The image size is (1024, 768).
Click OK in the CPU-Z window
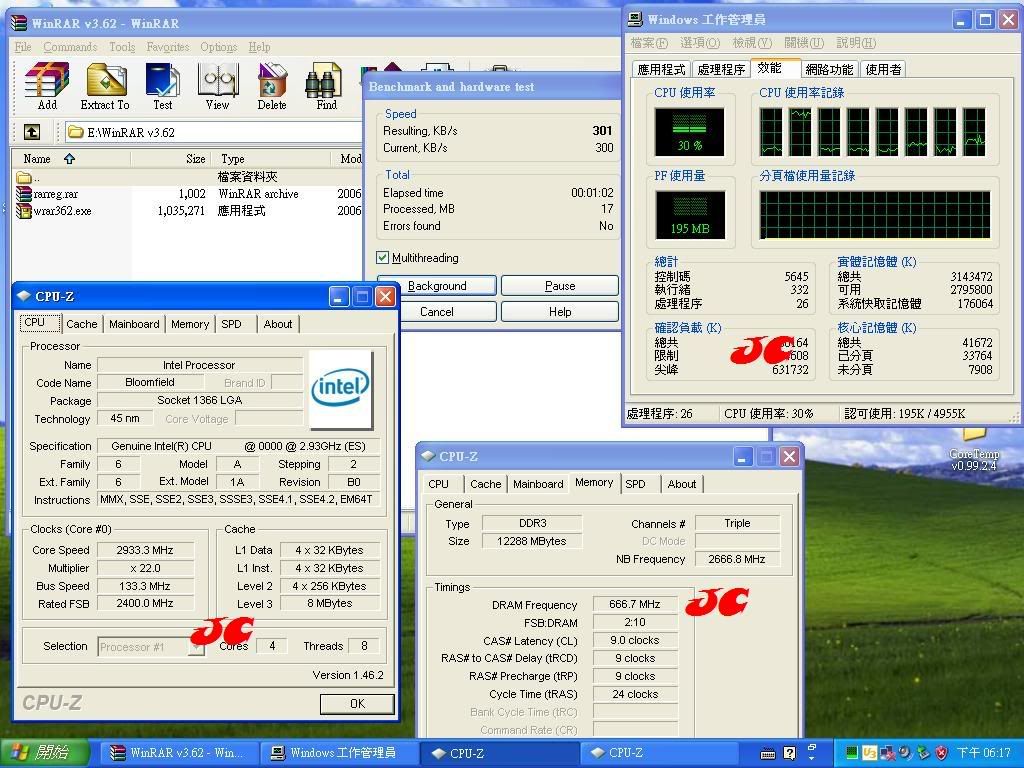(357, 703)
